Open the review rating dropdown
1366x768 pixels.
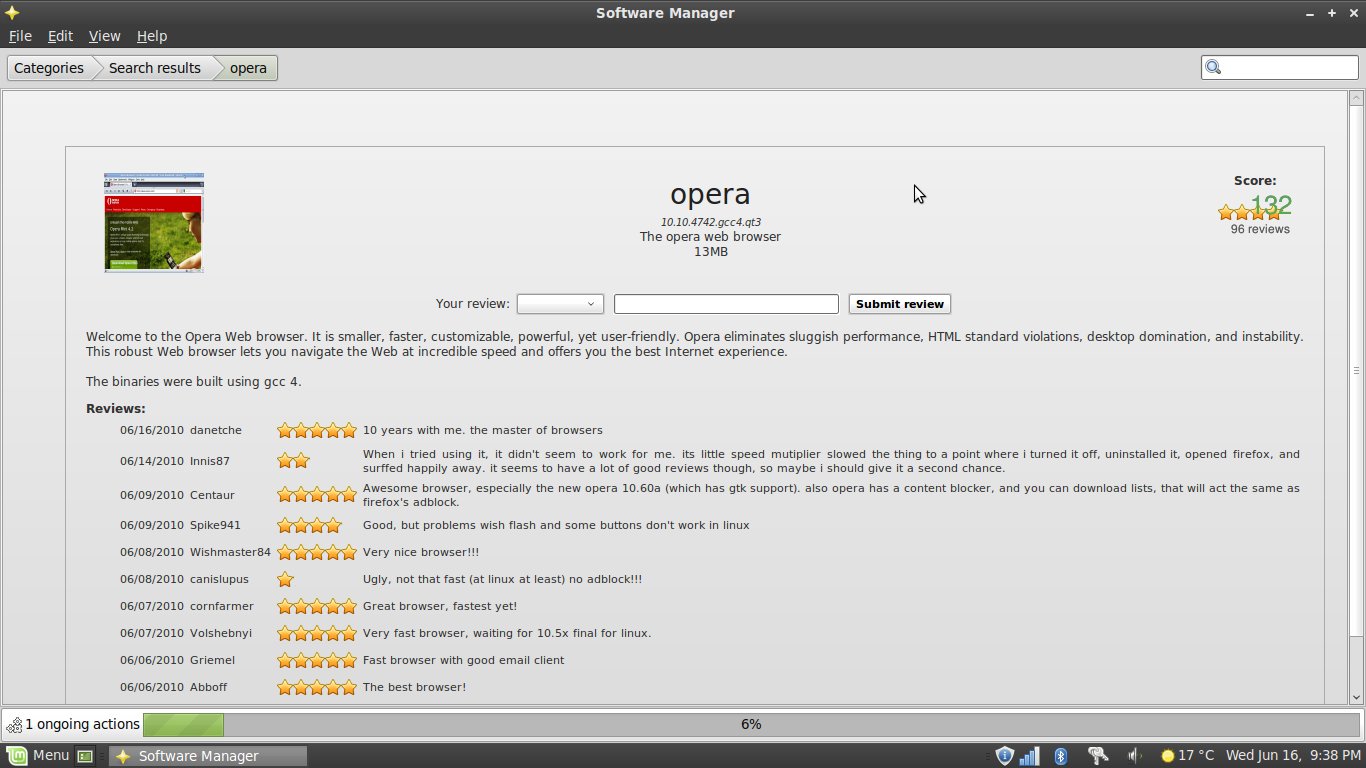[x=560, y=304]
